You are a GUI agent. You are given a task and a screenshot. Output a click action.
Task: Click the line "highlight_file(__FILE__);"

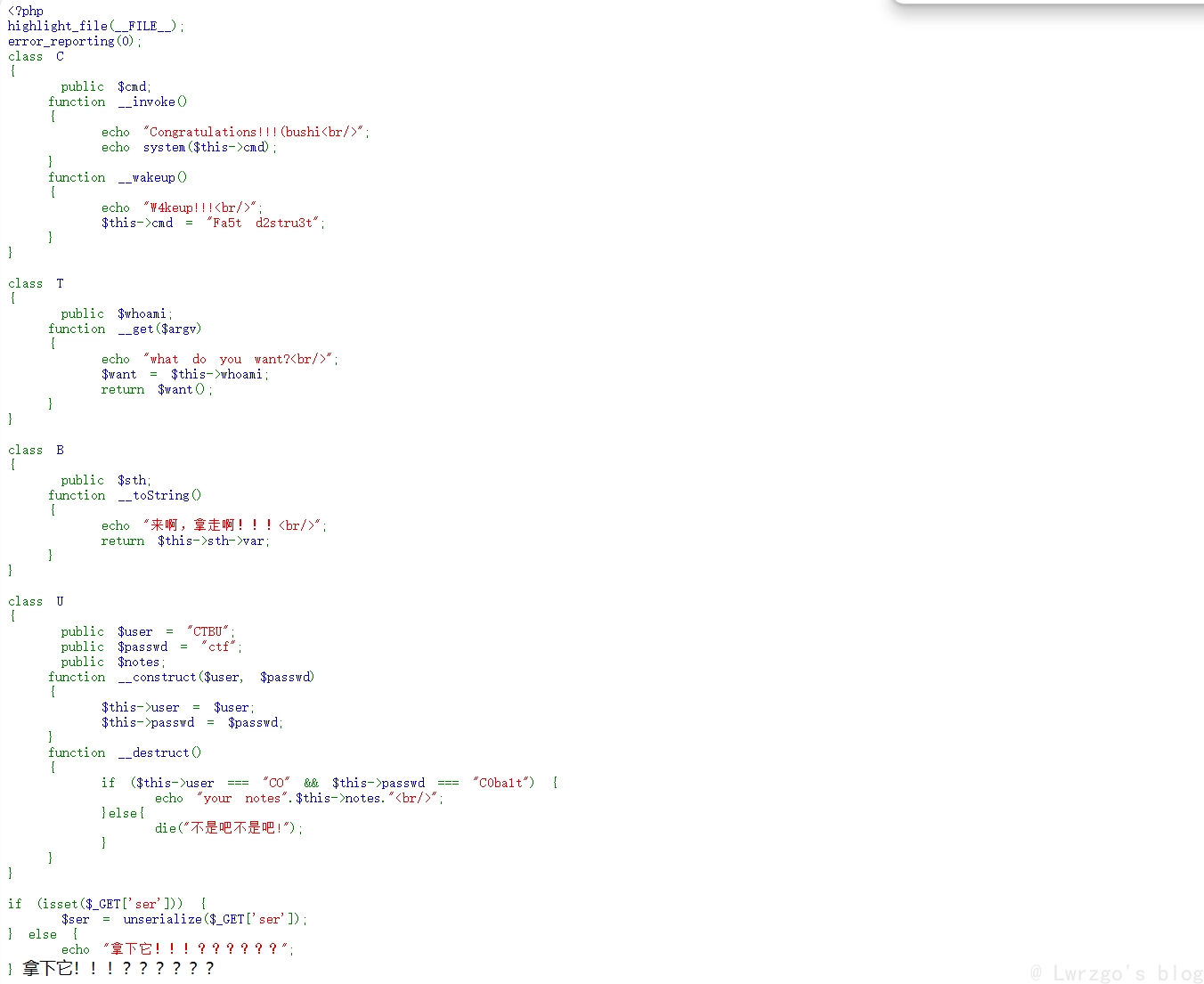pyautogui.click(x=96, y=26)
